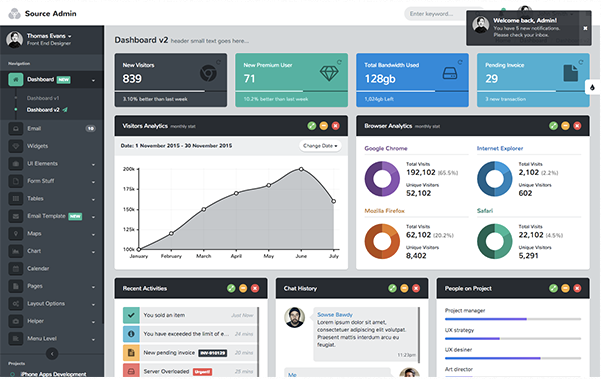Click the UI Elements sidebar icon

[x=16, y=164]
